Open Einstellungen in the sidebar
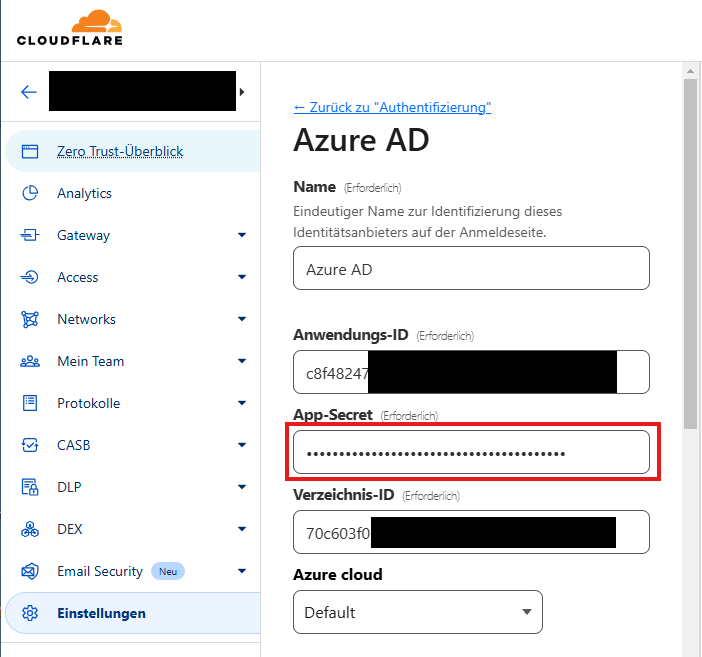Image resolution: width=702 pixels, height=657 pixels. [133, 613]
